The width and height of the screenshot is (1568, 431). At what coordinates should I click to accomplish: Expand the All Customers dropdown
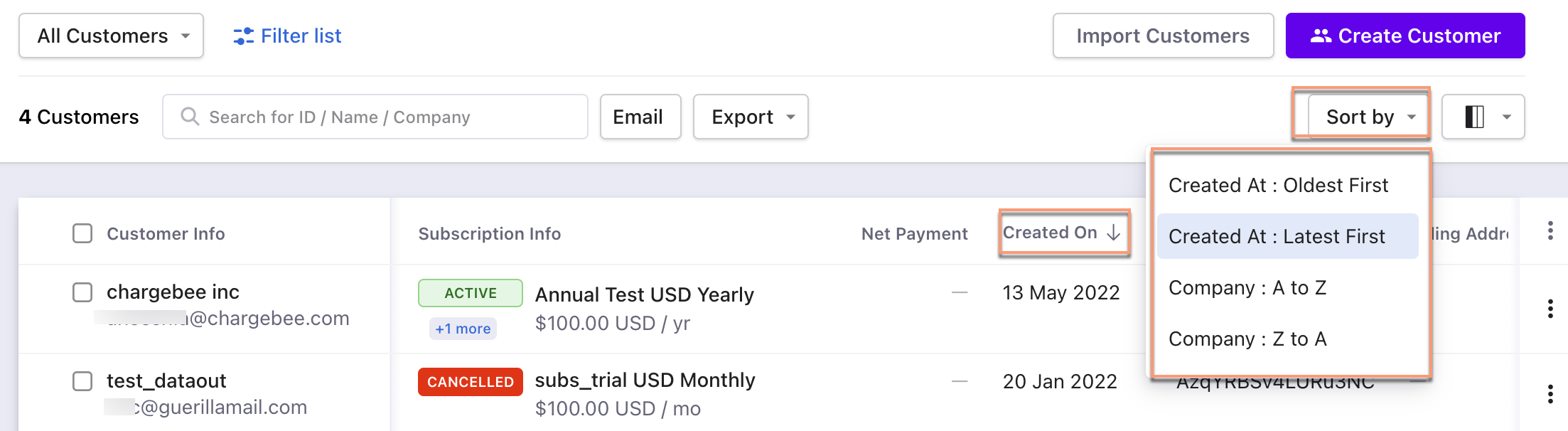coord(112,36)
